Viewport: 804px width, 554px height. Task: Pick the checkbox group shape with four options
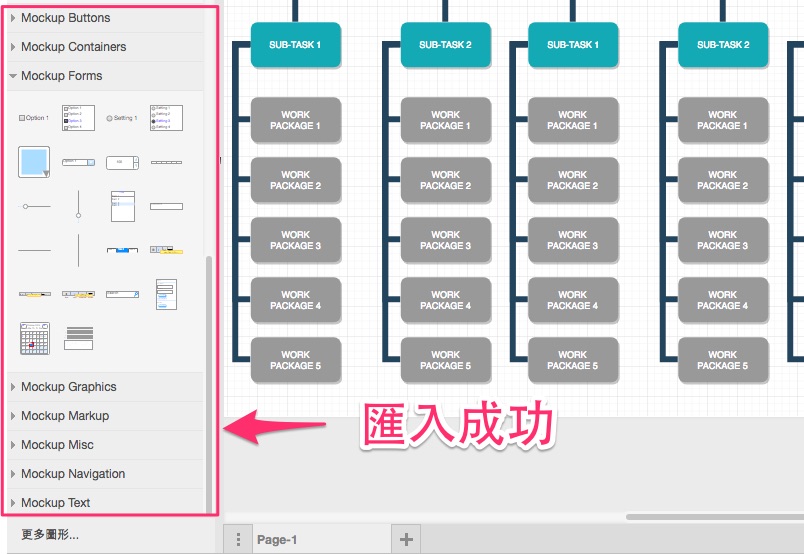point(78,118)
